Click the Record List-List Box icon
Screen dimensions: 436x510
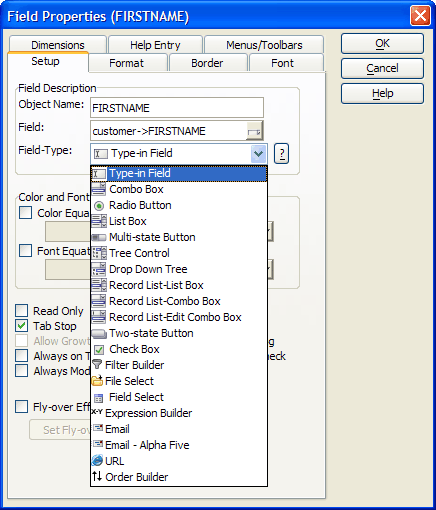[x=99, y=285]
